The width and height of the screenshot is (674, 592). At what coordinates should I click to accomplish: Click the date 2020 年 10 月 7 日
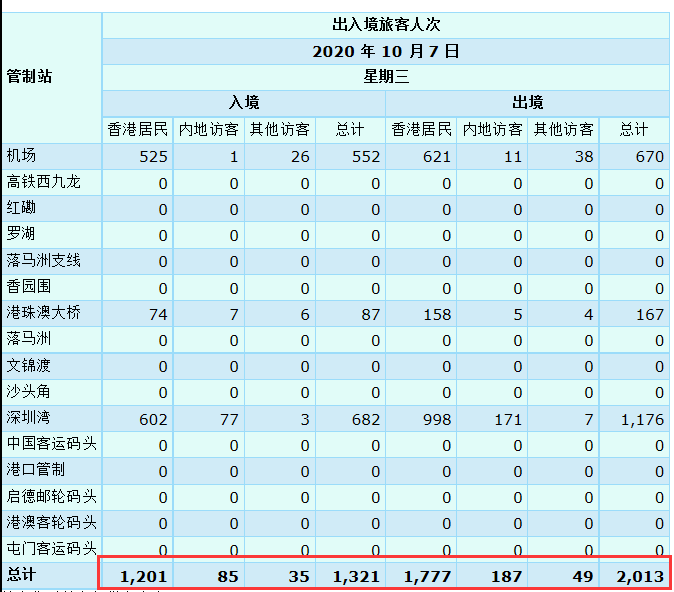tap(386, 52)
